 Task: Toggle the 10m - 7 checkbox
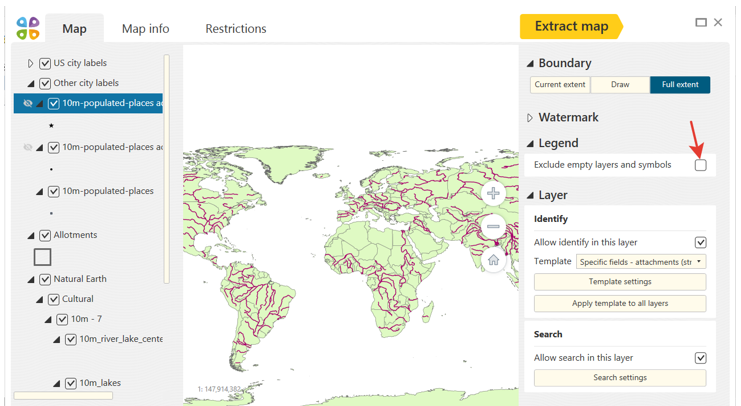[x=62, y=320]
